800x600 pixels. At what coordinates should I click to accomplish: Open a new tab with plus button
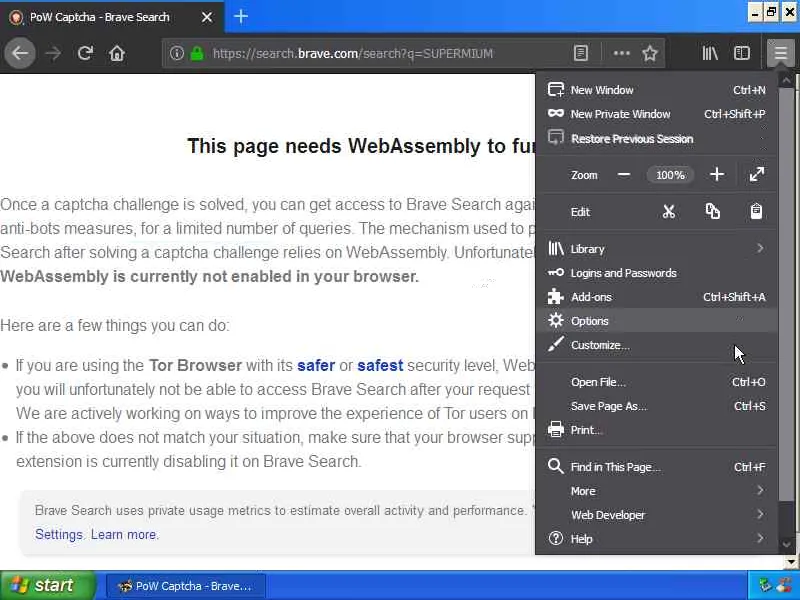pyautogui.click(x=241, y=17)
